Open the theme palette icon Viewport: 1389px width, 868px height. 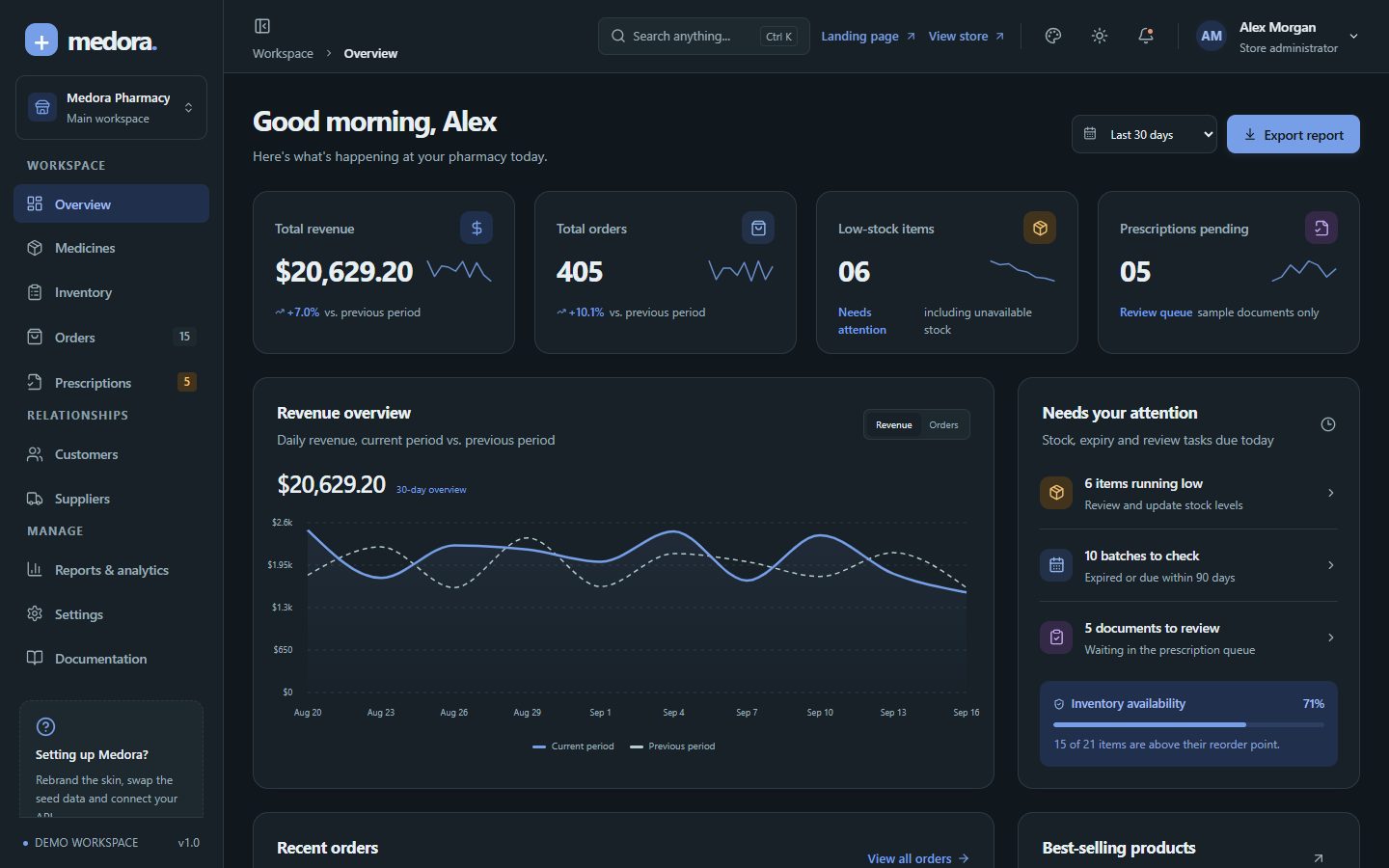[1053, 36]
